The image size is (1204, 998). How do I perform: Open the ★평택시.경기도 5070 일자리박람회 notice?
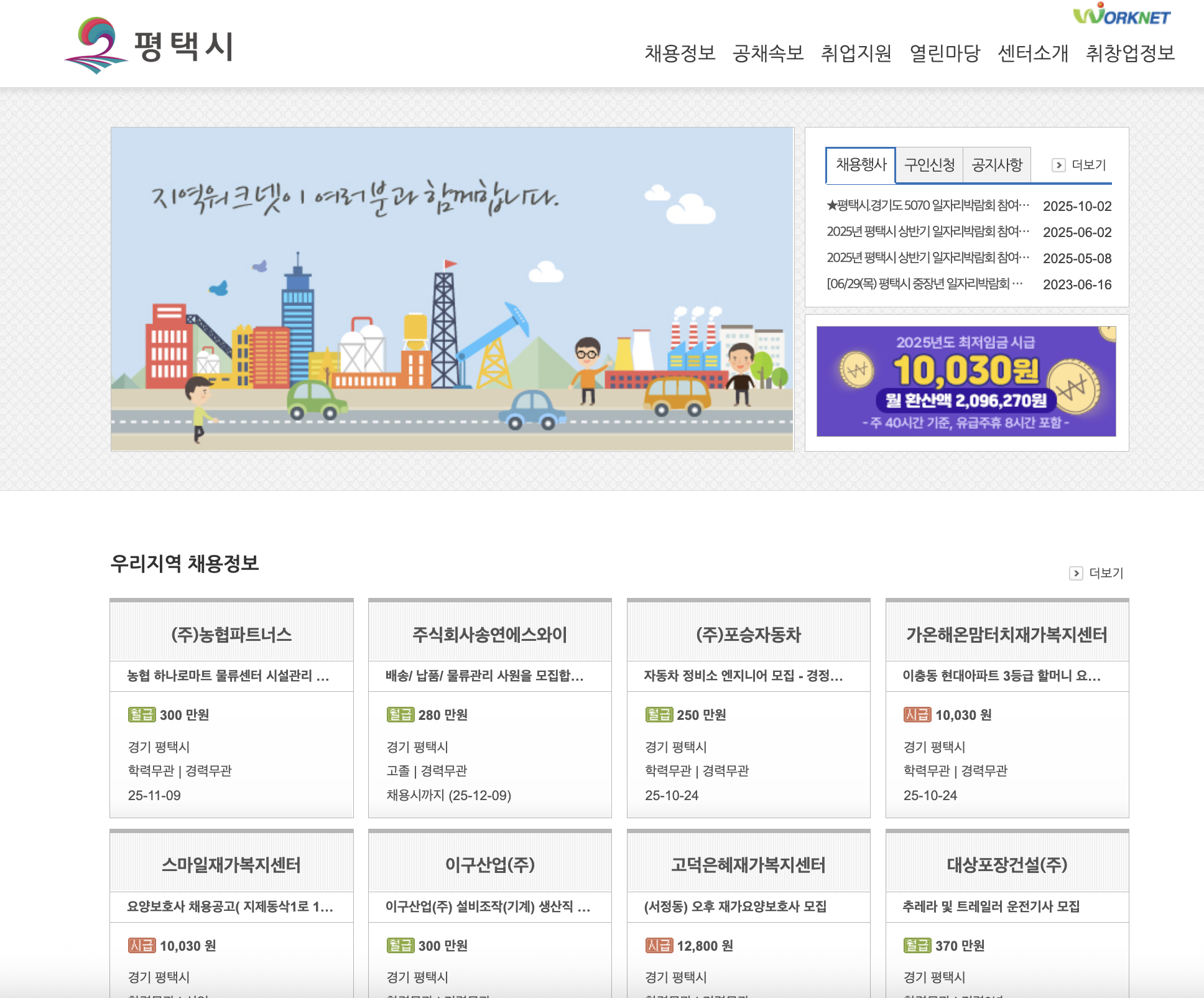point(927,206)
